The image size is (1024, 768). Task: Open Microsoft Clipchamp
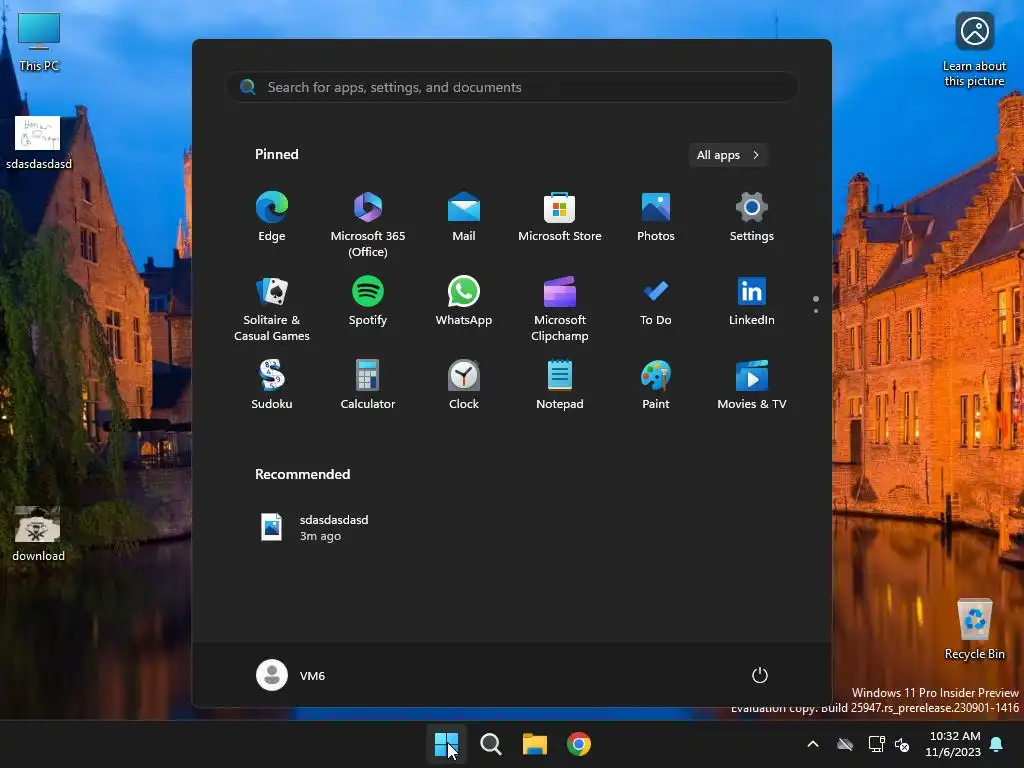coord(560,309)
